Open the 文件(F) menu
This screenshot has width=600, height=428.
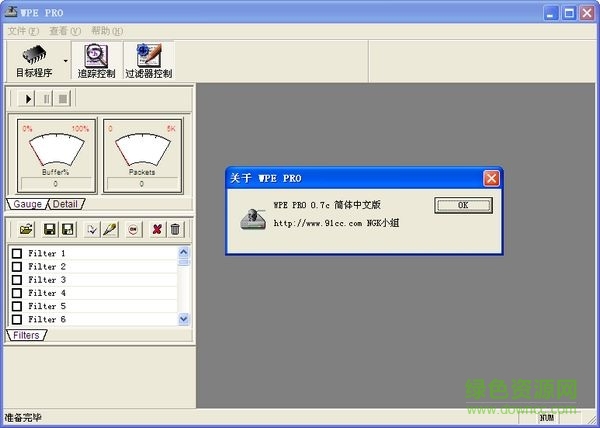pos(23,31)
